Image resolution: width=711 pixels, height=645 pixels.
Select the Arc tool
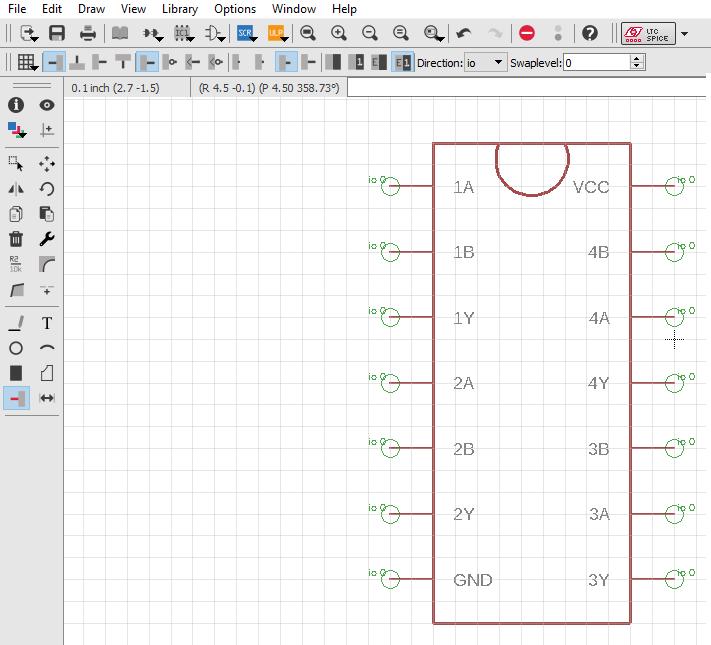[x=47, y=348]
